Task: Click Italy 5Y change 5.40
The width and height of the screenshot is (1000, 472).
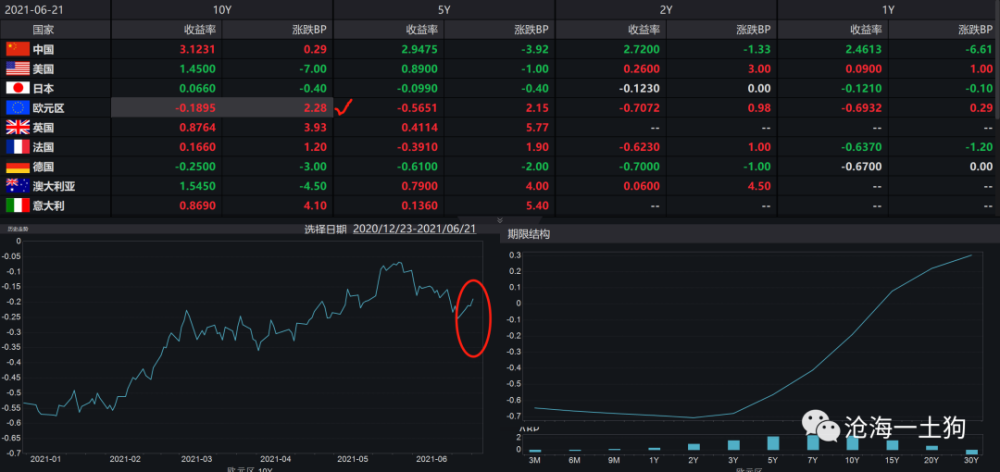Action: [x=538, y=206]
